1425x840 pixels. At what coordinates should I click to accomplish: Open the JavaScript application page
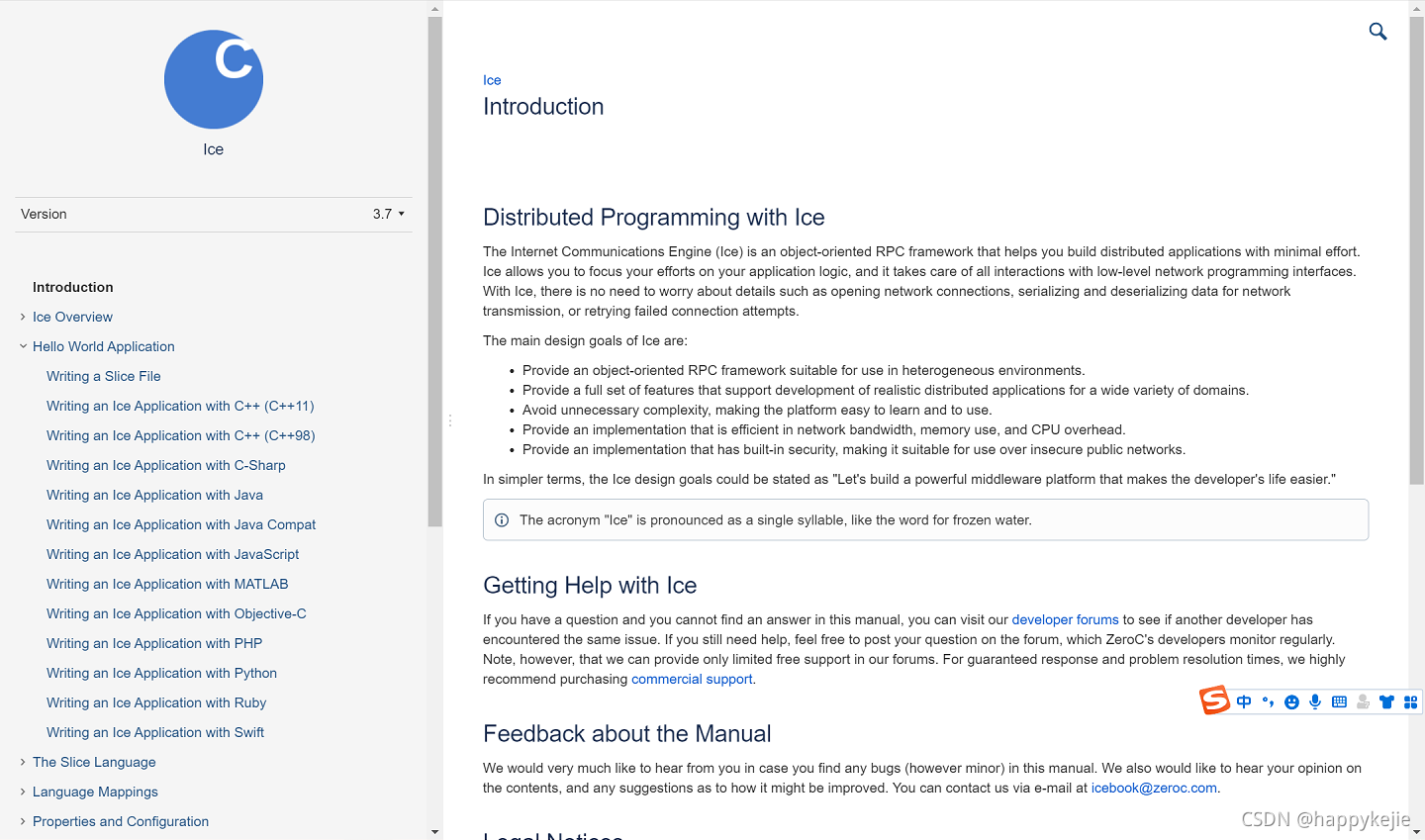[173, 554]
